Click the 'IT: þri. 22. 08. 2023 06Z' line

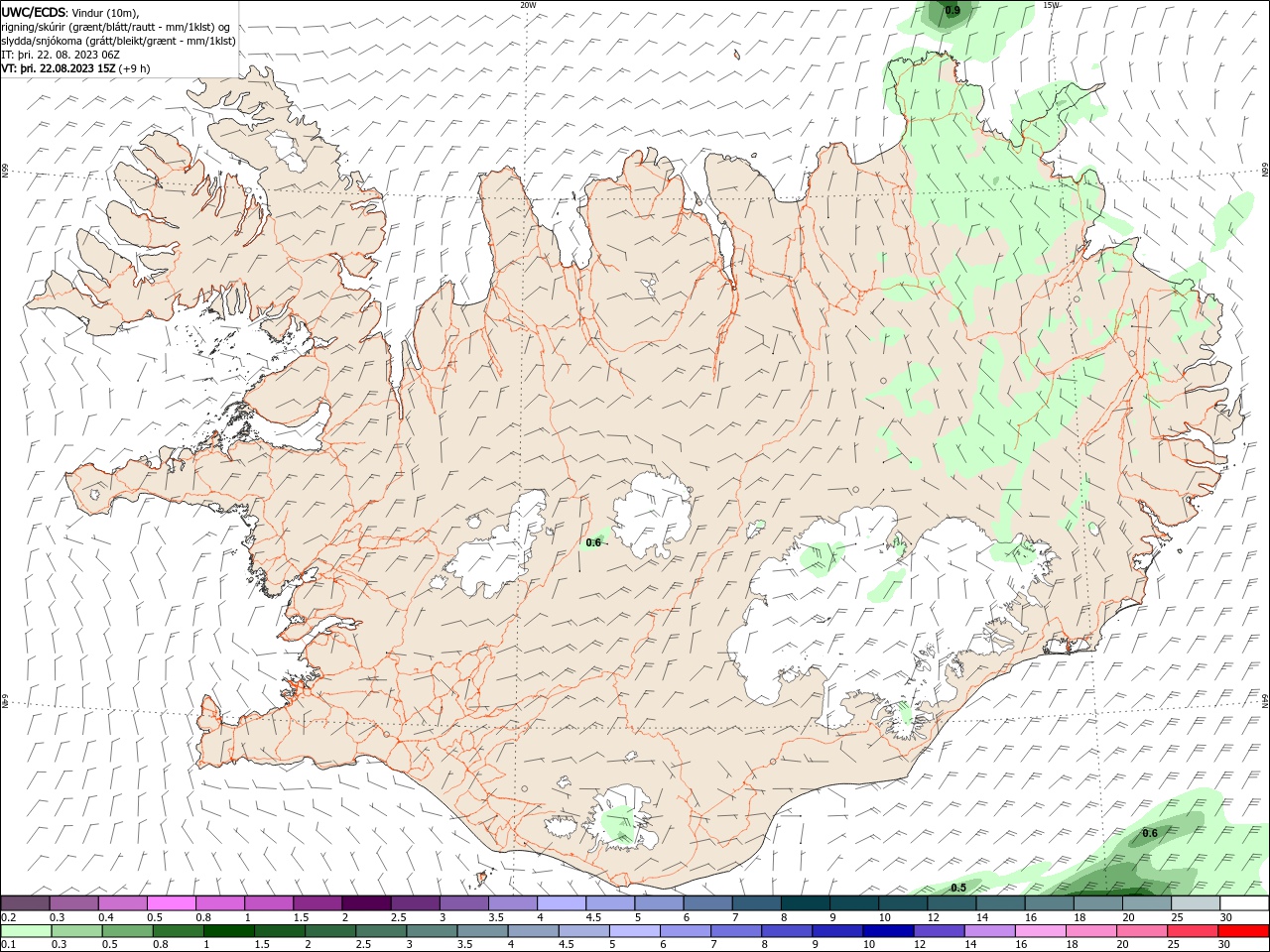[61, 55]
